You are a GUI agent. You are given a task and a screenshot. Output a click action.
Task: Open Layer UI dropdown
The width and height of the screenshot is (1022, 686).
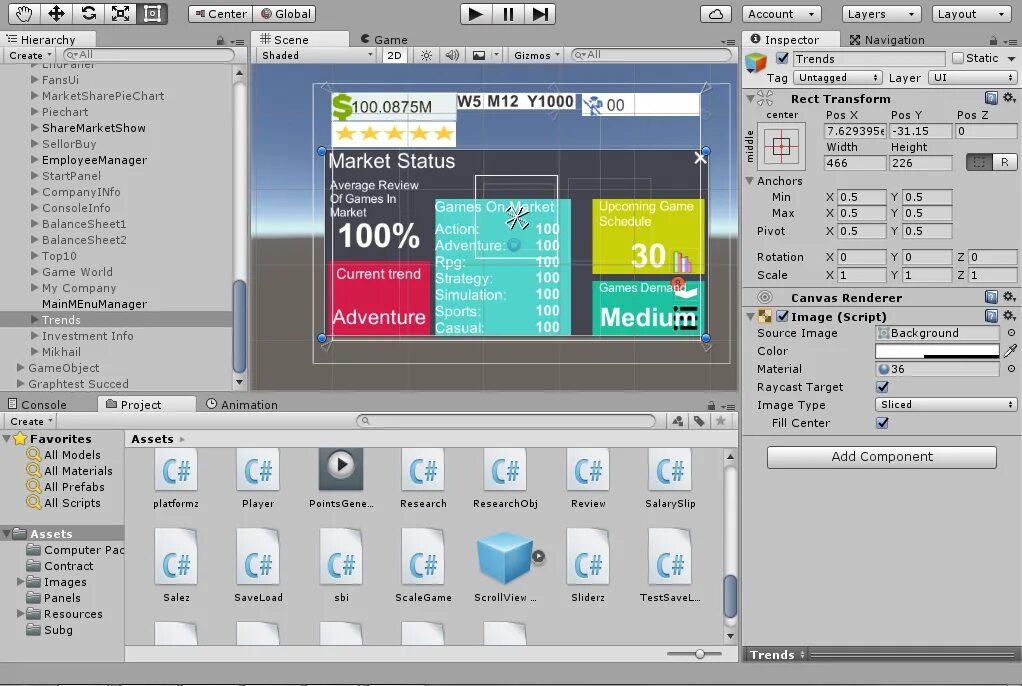coord(972,78)
